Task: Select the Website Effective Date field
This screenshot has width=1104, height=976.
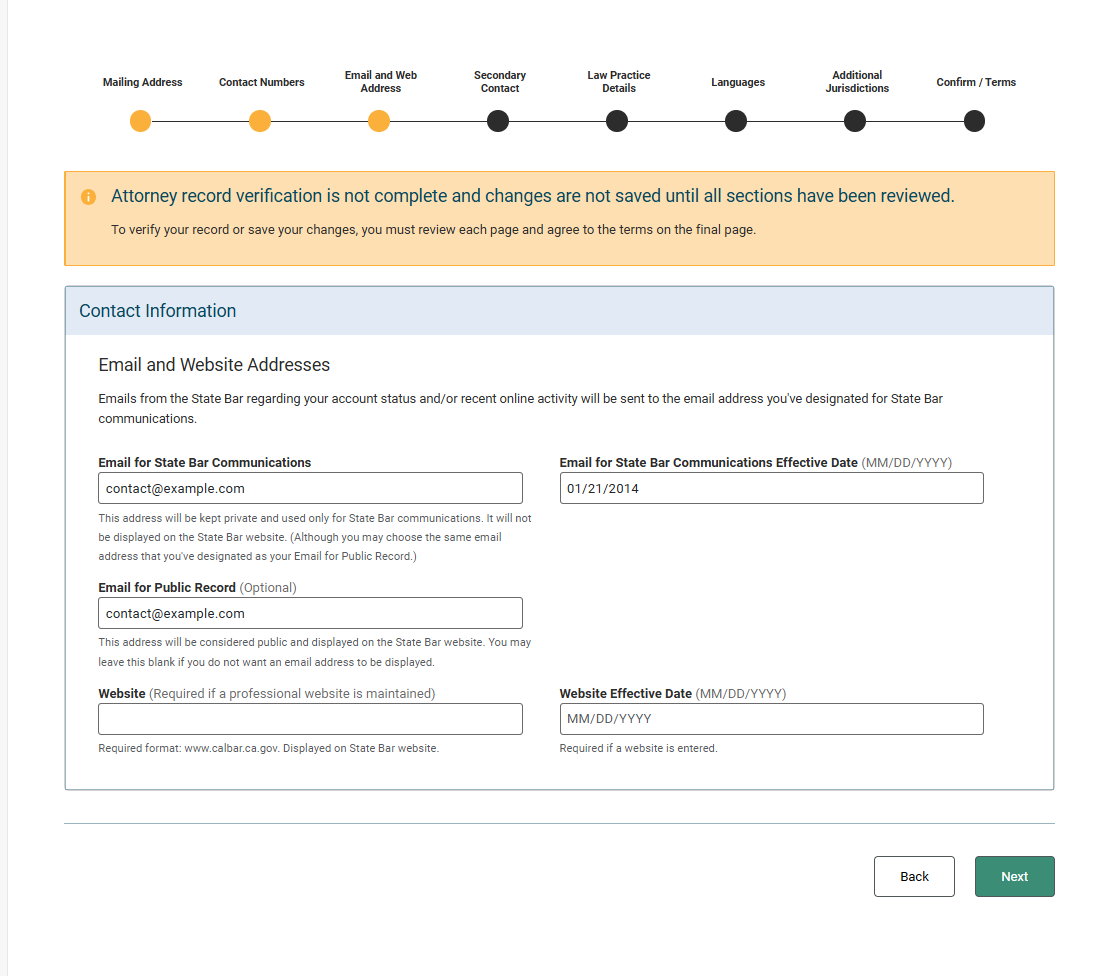Action: (771, 719)
